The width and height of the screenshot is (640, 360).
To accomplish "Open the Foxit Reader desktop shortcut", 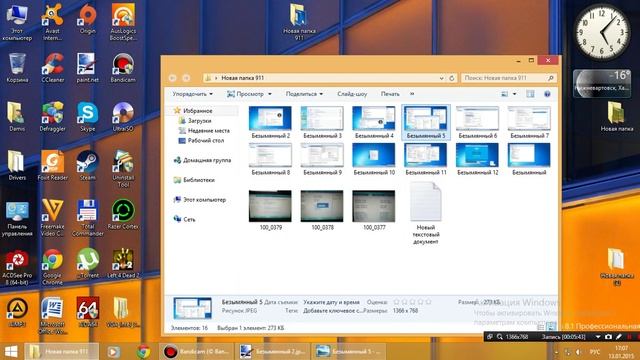I will click(52, 166).
